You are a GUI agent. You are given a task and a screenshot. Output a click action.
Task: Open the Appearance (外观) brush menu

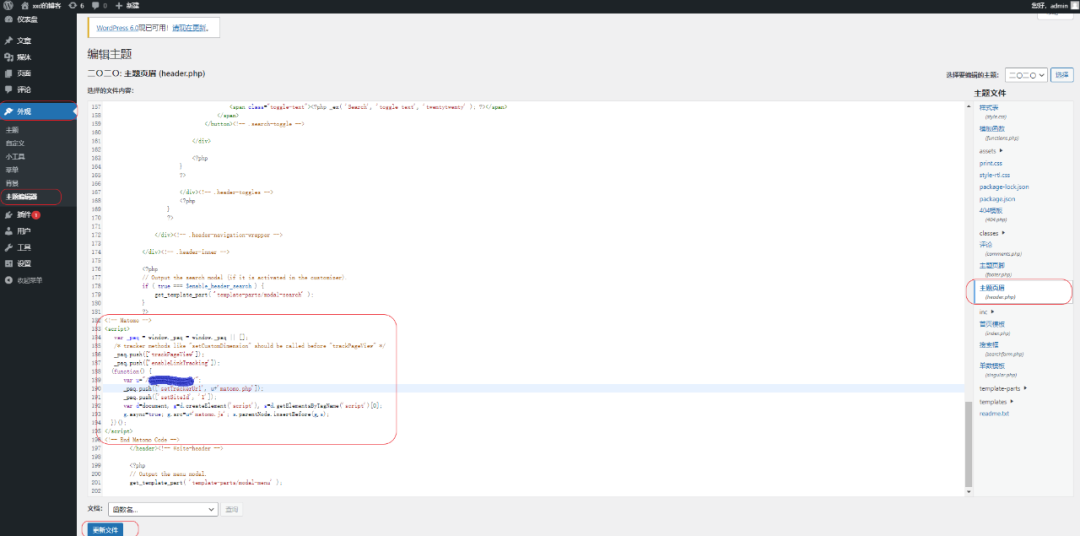click(39, 111)
